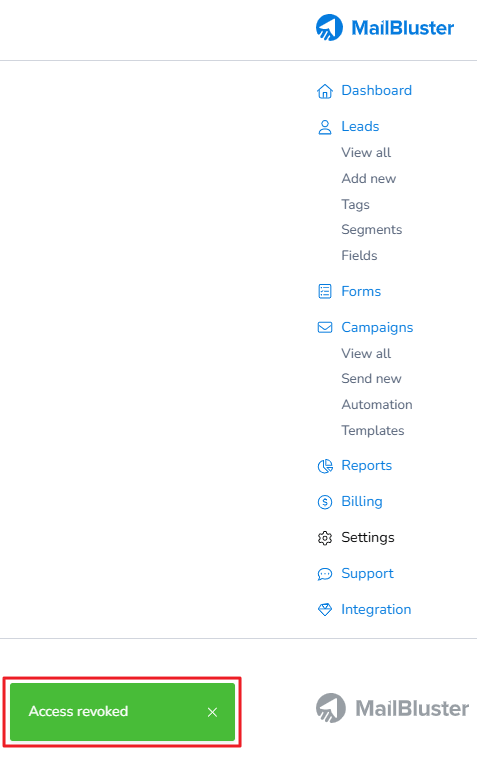Open the Automation link
This screenshot has height=759, width=477.
(377, 404)
